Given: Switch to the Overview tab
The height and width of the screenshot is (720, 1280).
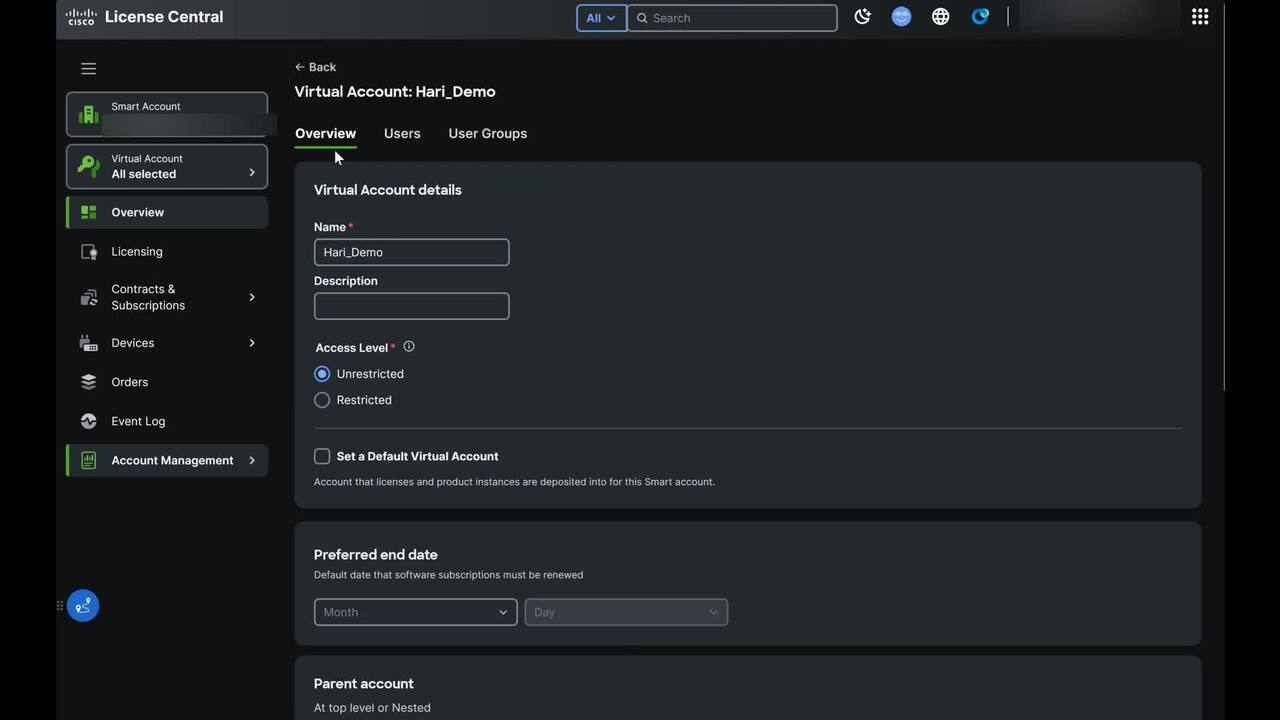Looking at the screenshot, I should click(325, 133).
